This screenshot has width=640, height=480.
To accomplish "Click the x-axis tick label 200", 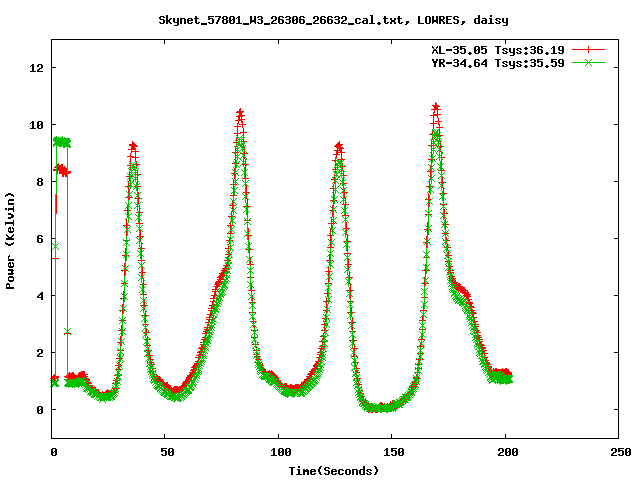I will pyautogui.click(x=507, y=452).
